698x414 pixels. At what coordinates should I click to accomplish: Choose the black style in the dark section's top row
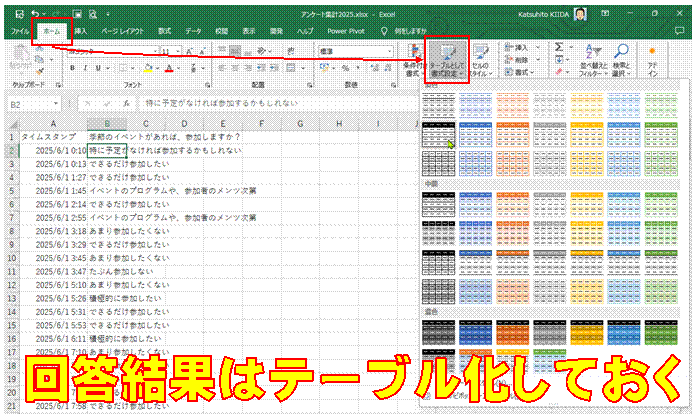coord(438,333)
